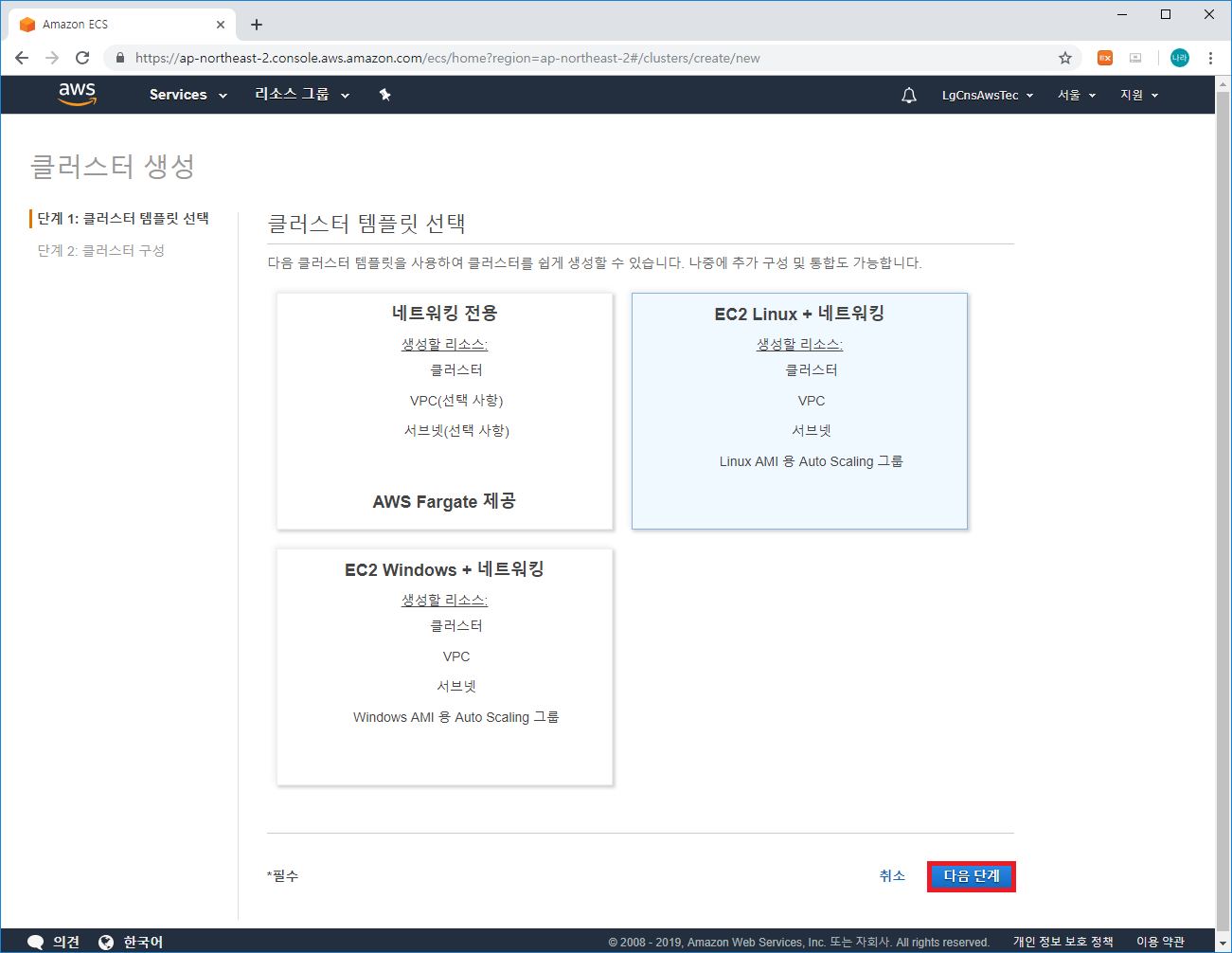This screenshot has width=1232, height=953.
Task: Click the address bar URL field
Action: pos(592,58)
